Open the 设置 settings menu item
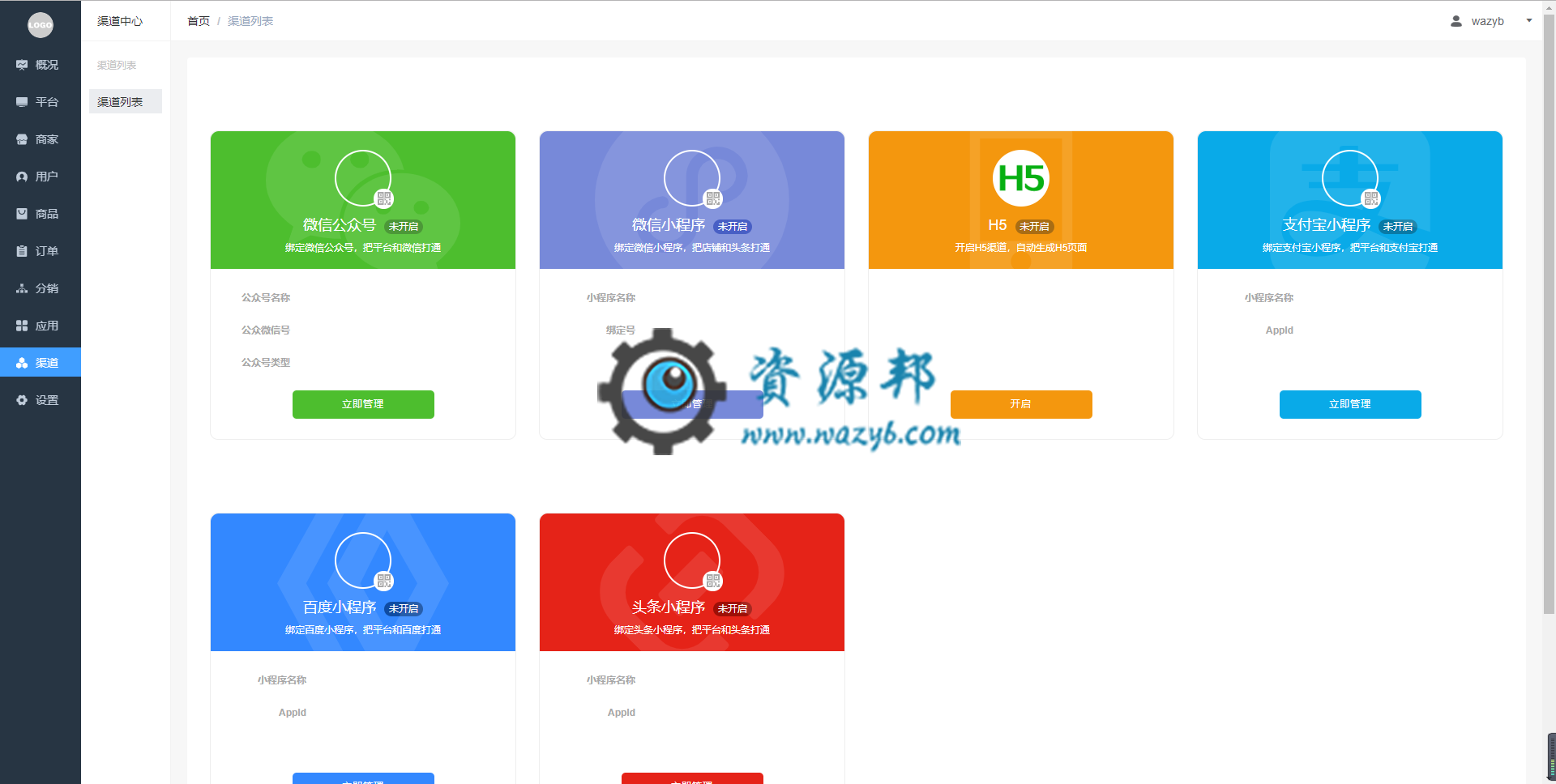Image resolution: width=1556 pixels, height=784 pixels. tap(41, 400)
